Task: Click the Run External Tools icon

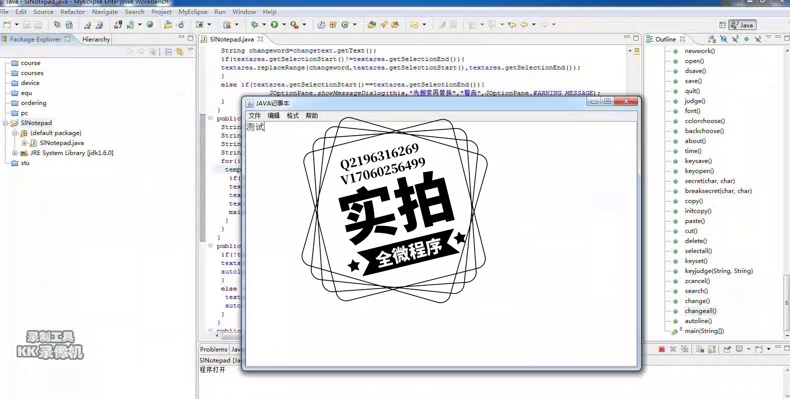Action: (x=294, y=24)
